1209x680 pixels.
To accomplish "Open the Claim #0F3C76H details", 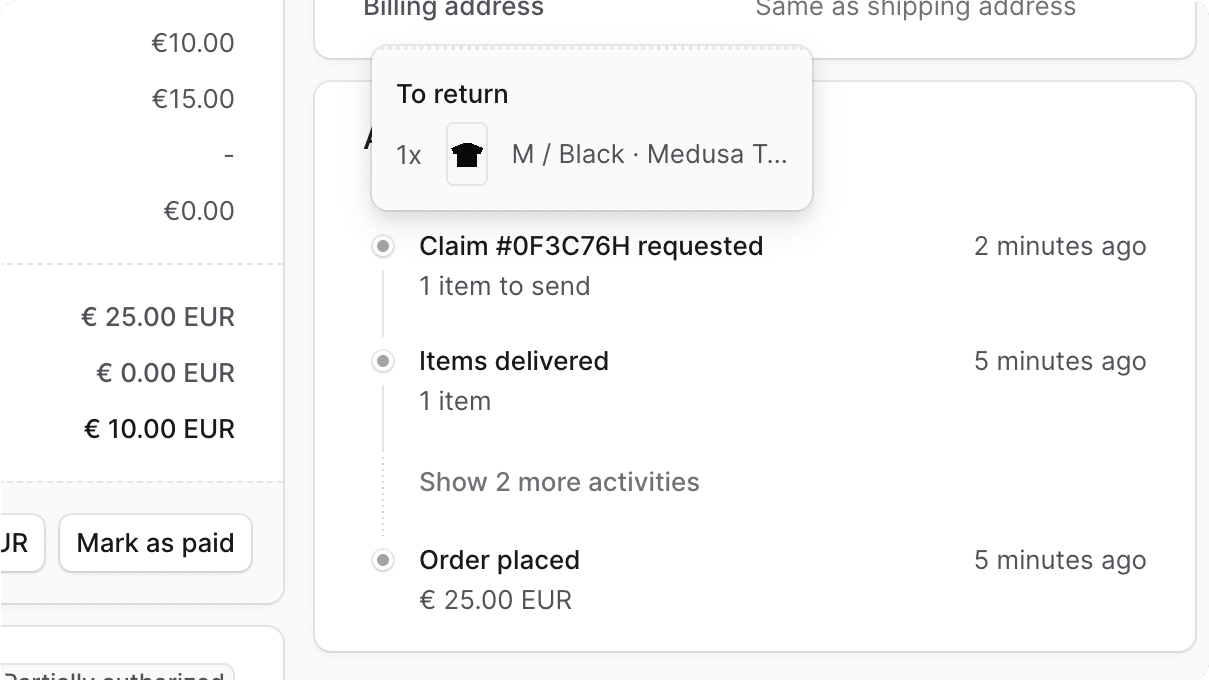I will (590, 246).
